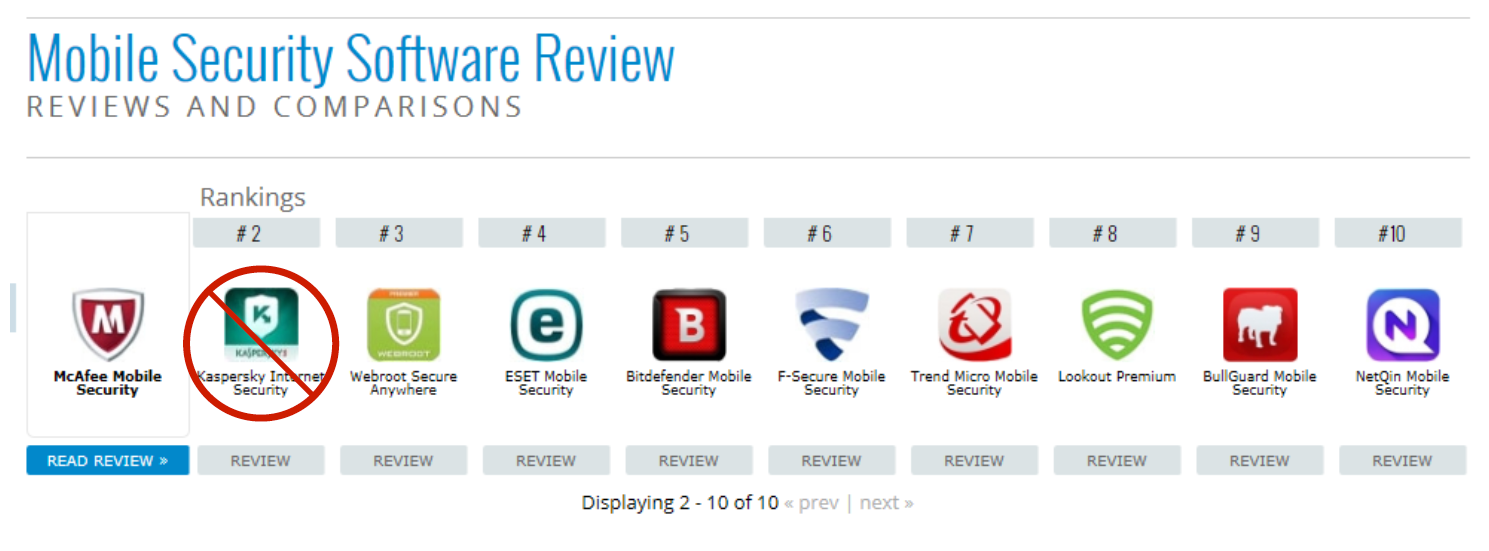
Task: Go to previous page via prev link
Action: (x=812, y=503)
